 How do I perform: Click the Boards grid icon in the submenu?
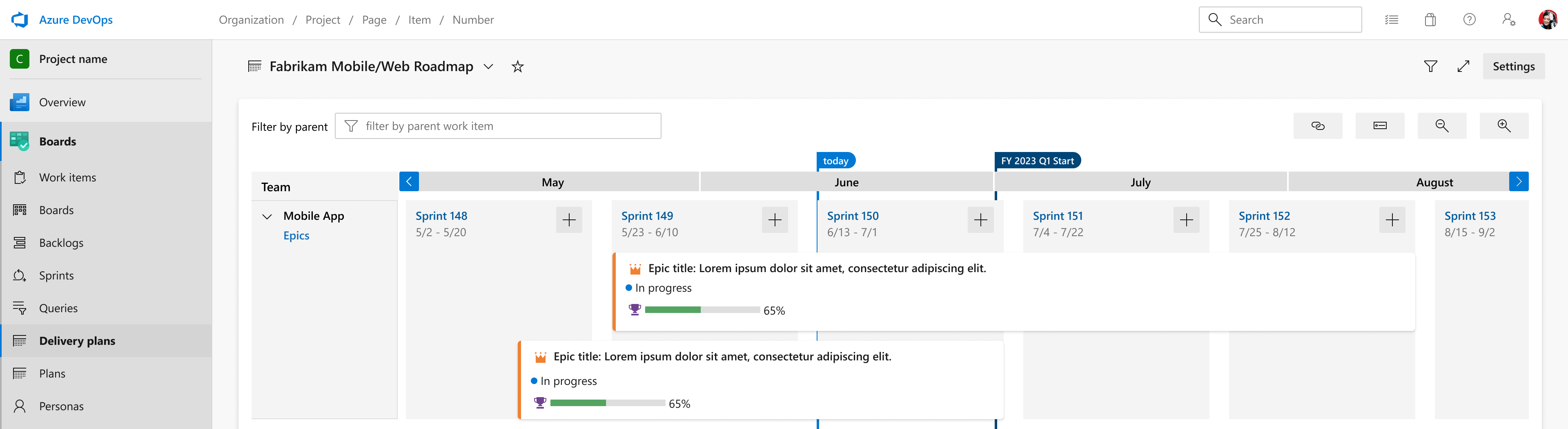(x=20, y=210)
